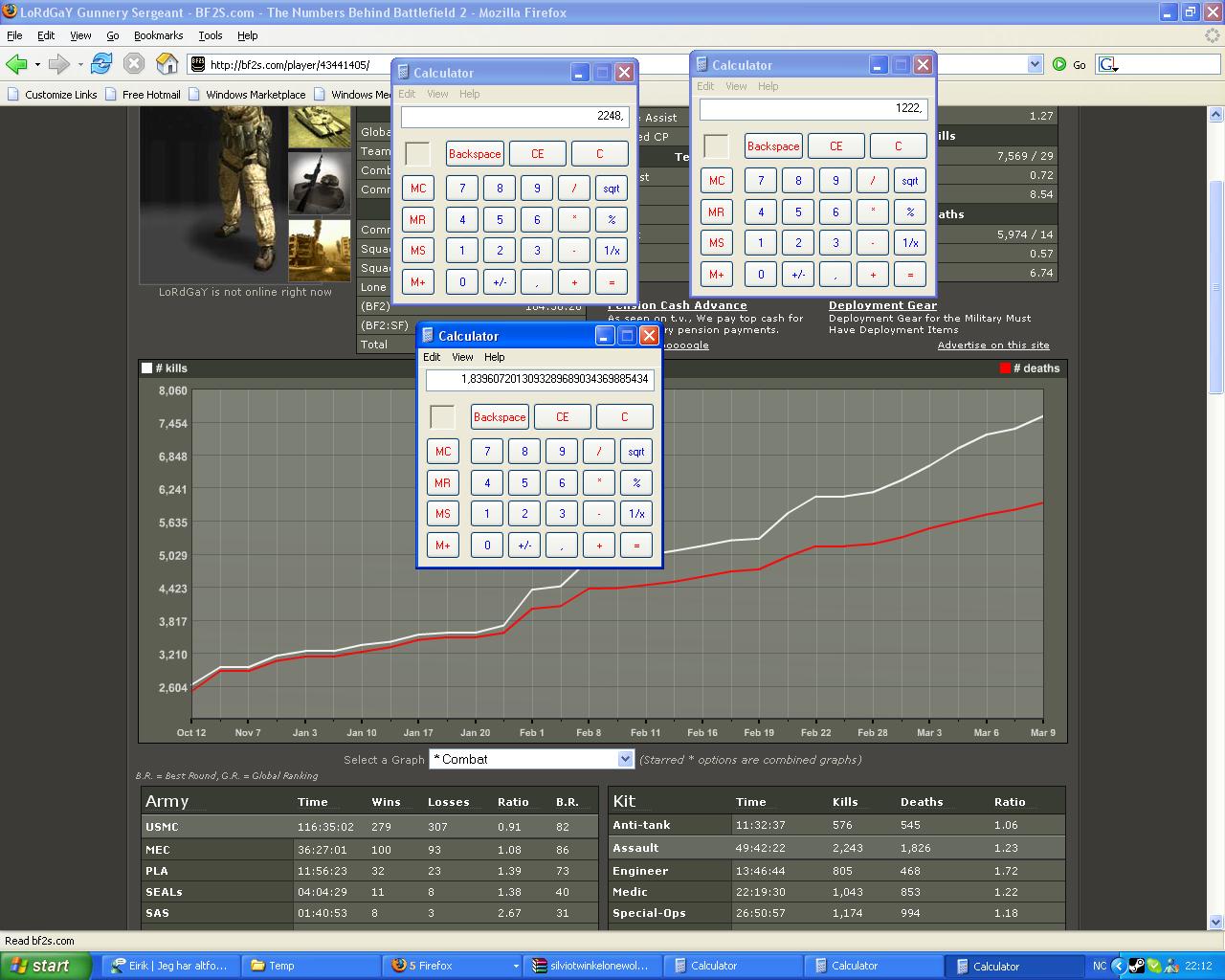Screen dimensions: 1225x980
Task: Click the Pension Cash Advance ad link
Action: click(678, 305)
